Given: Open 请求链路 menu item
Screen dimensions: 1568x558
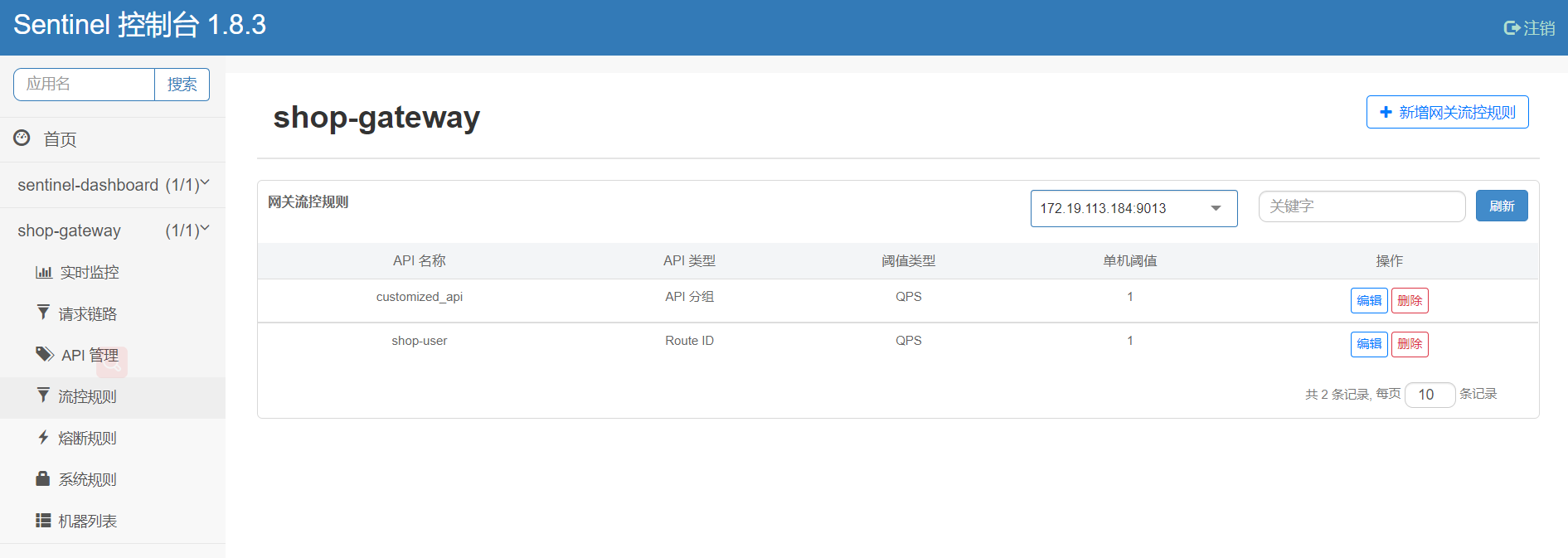Looking at the screenshot, I should coord(113,313).
